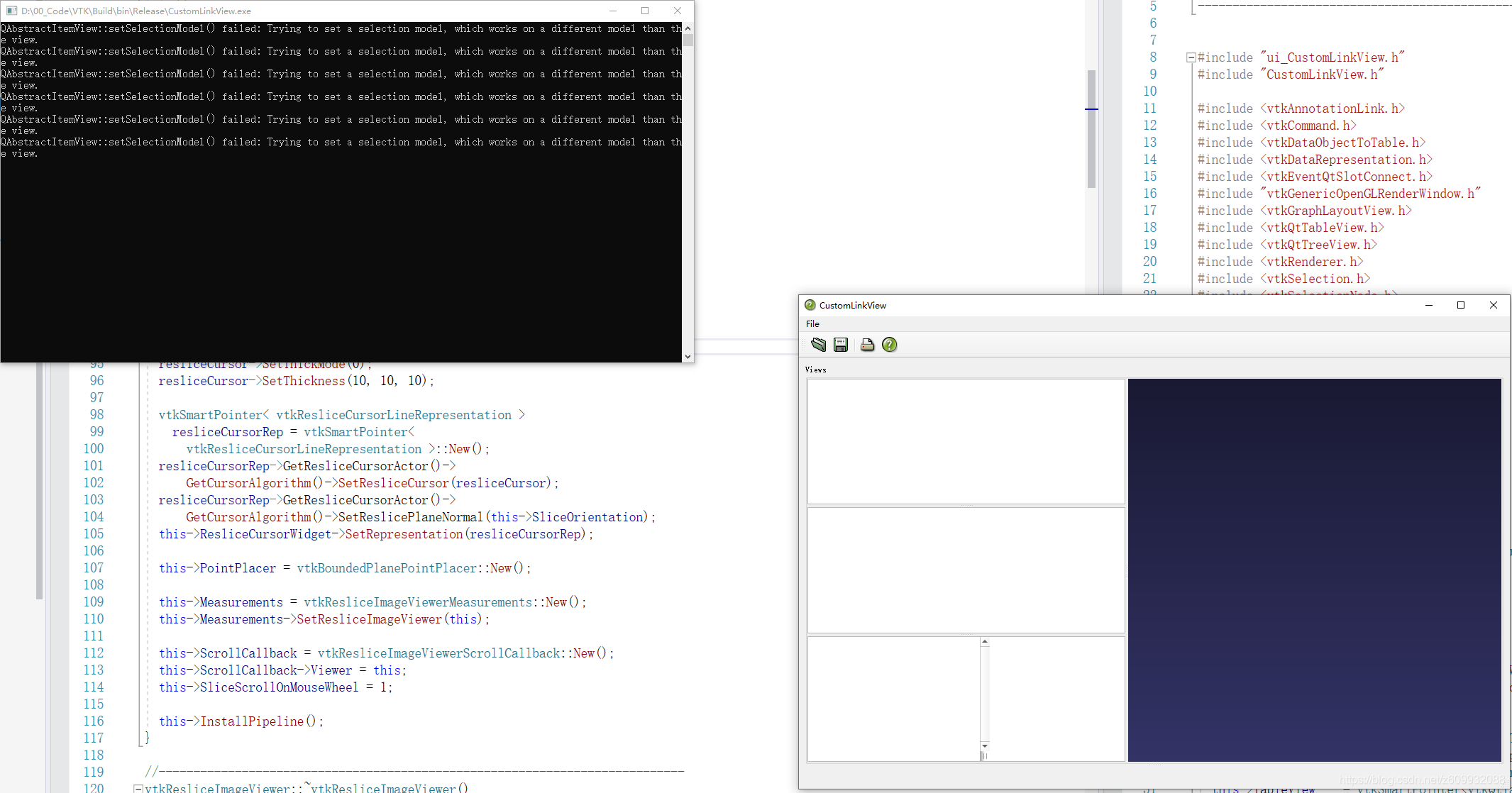Minimize the CustomLinkView window
The height and width of the screenshot is (793, 1512).
(x=1428, y=305)
